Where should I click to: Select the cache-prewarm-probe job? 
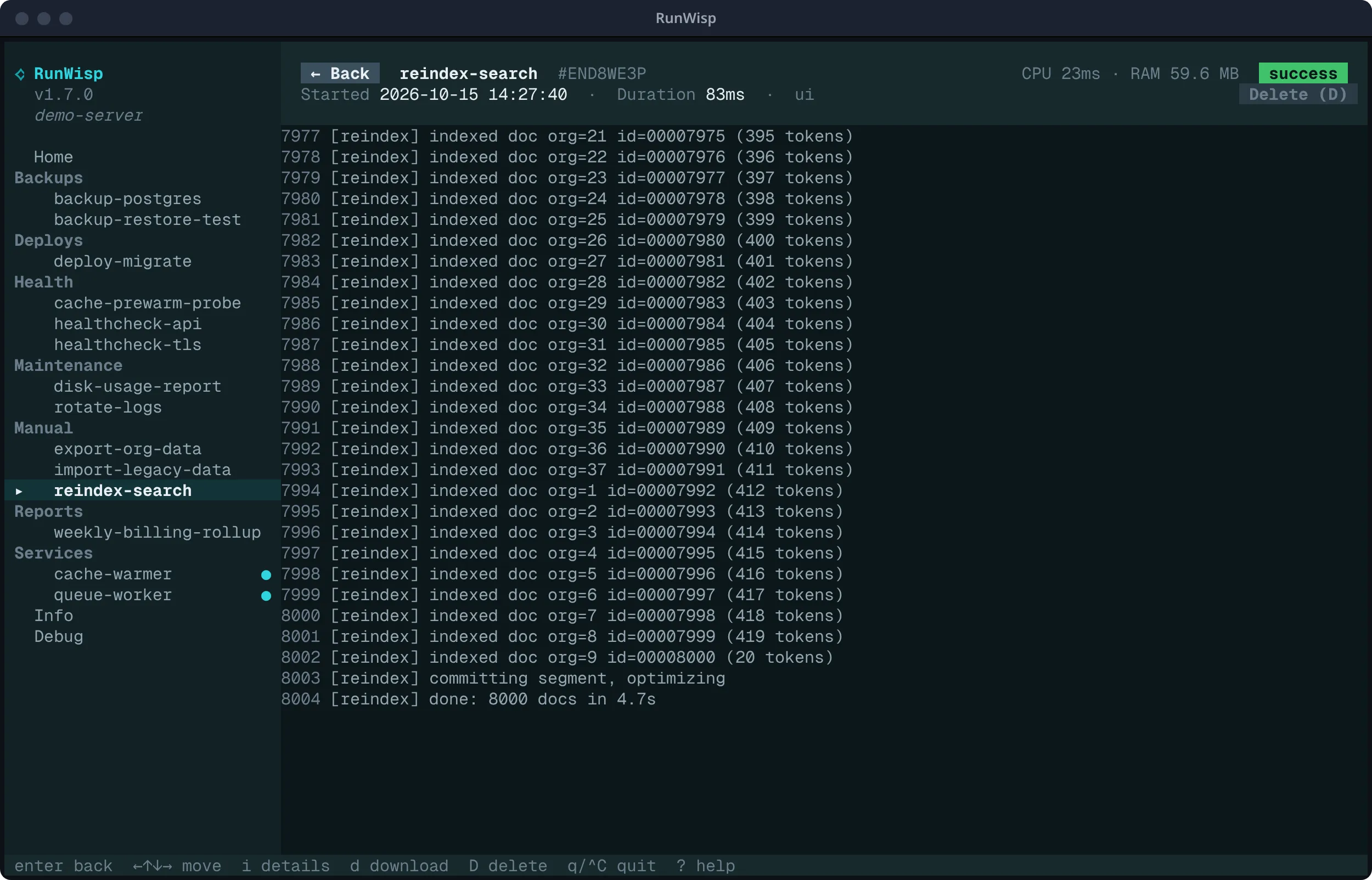point(148,303)
